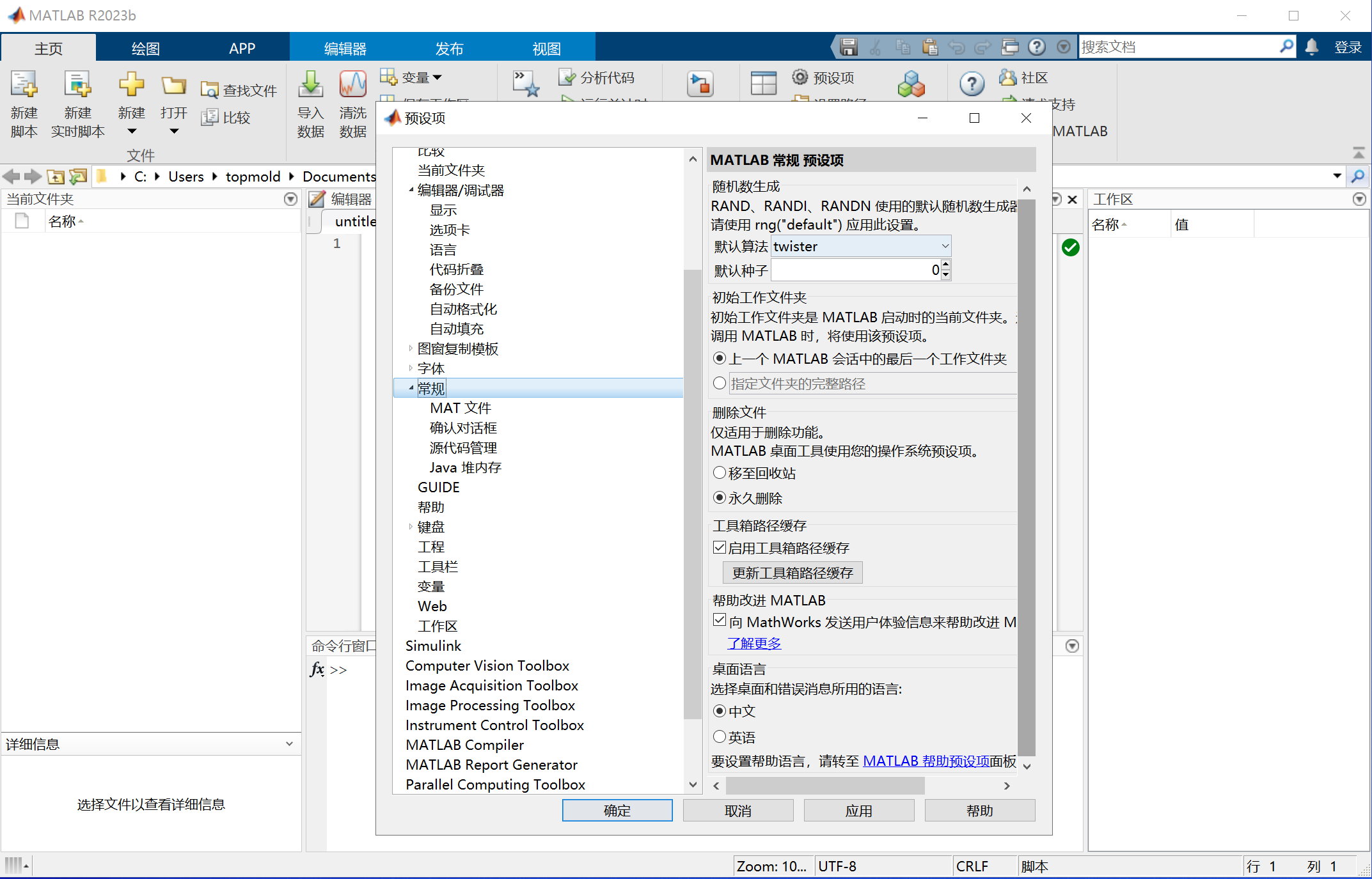Select MAT 文件 in preferences tree

tap(461, 408)
